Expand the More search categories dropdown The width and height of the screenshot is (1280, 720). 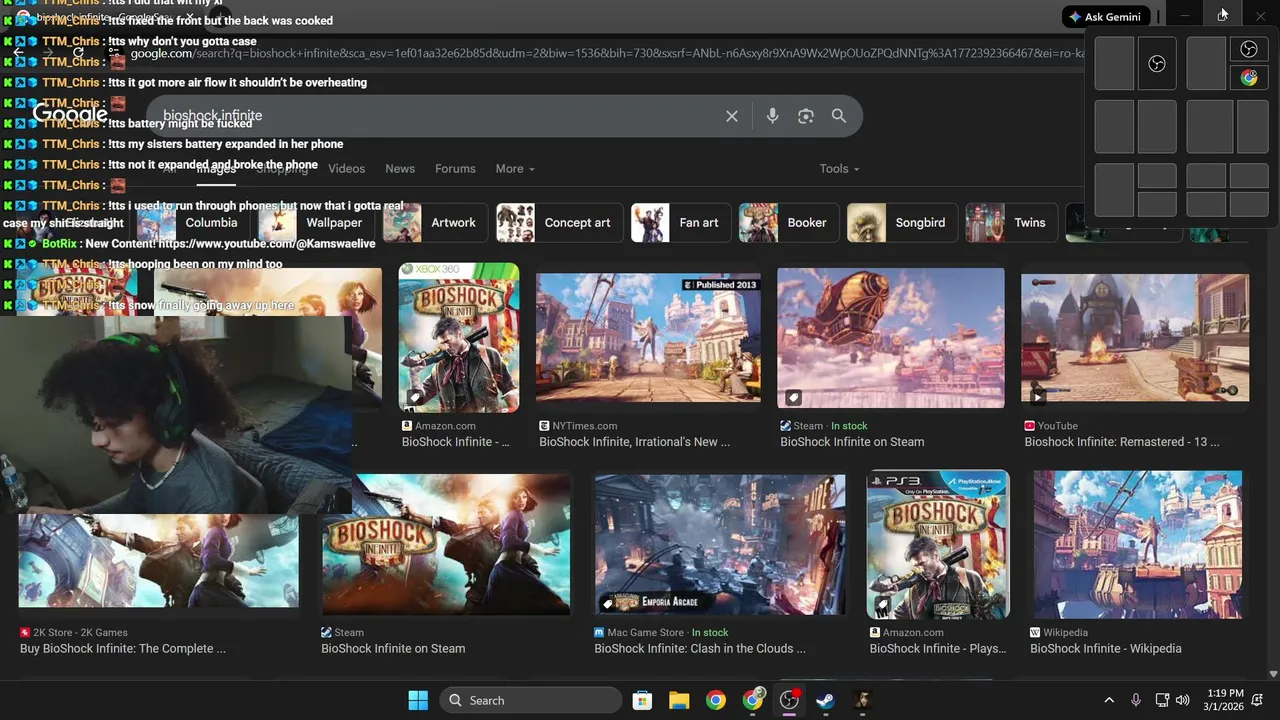(x=515, y=169)
